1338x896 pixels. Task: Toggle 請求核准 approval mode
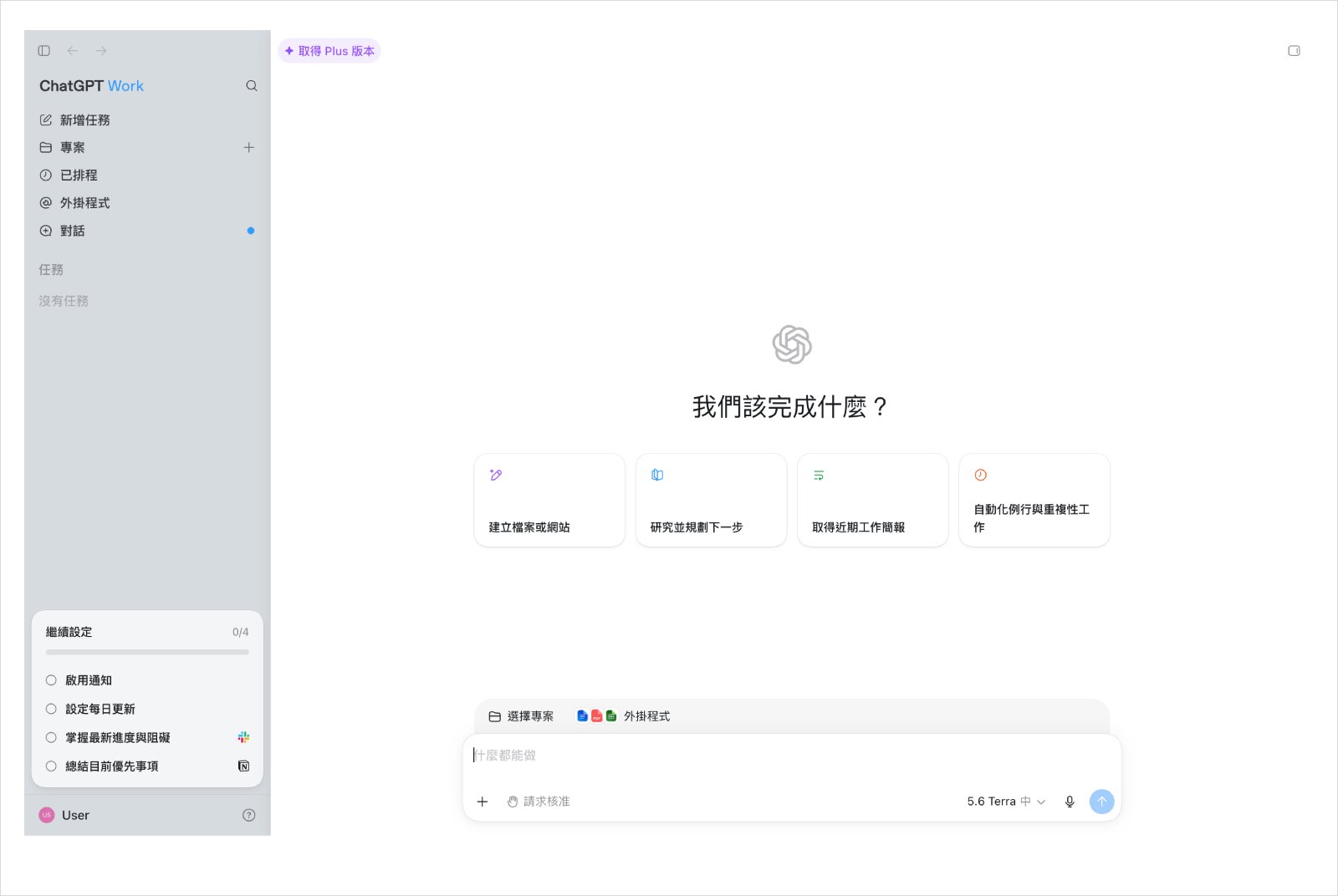(539, 802)
